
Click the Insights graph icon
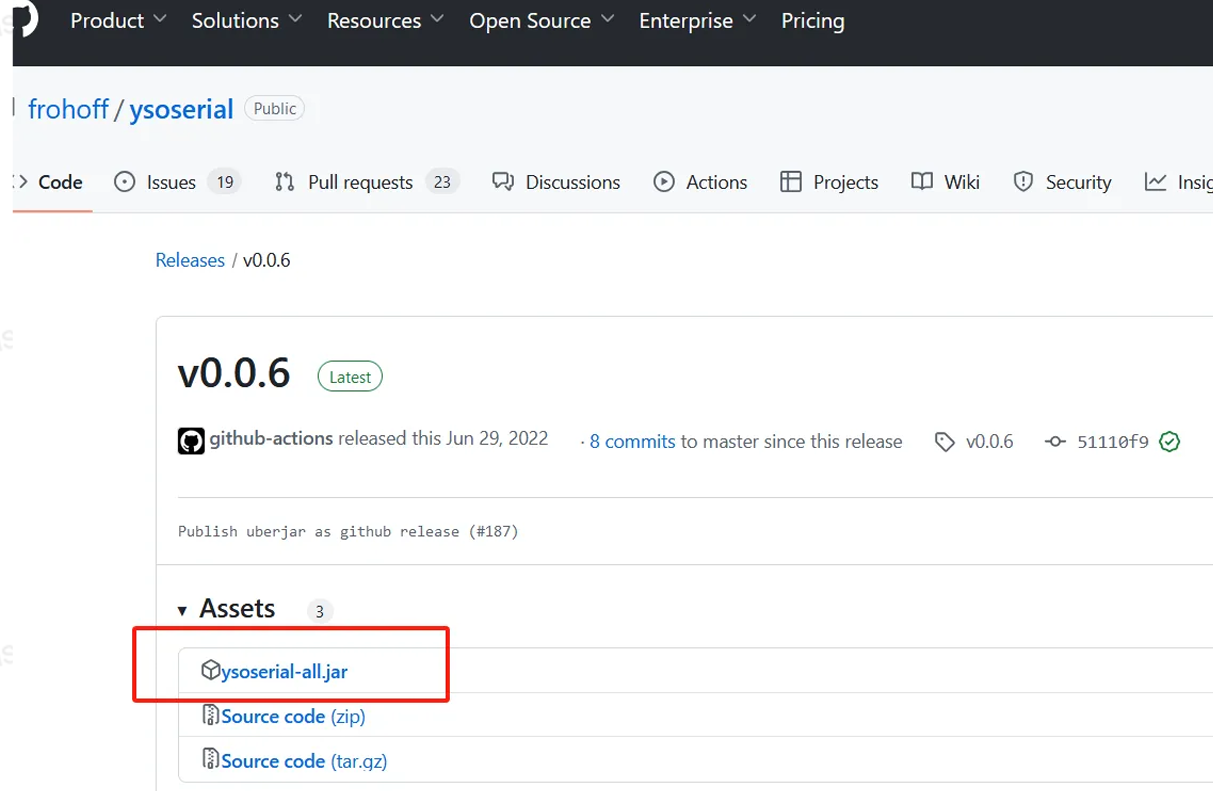(1155, 182)
